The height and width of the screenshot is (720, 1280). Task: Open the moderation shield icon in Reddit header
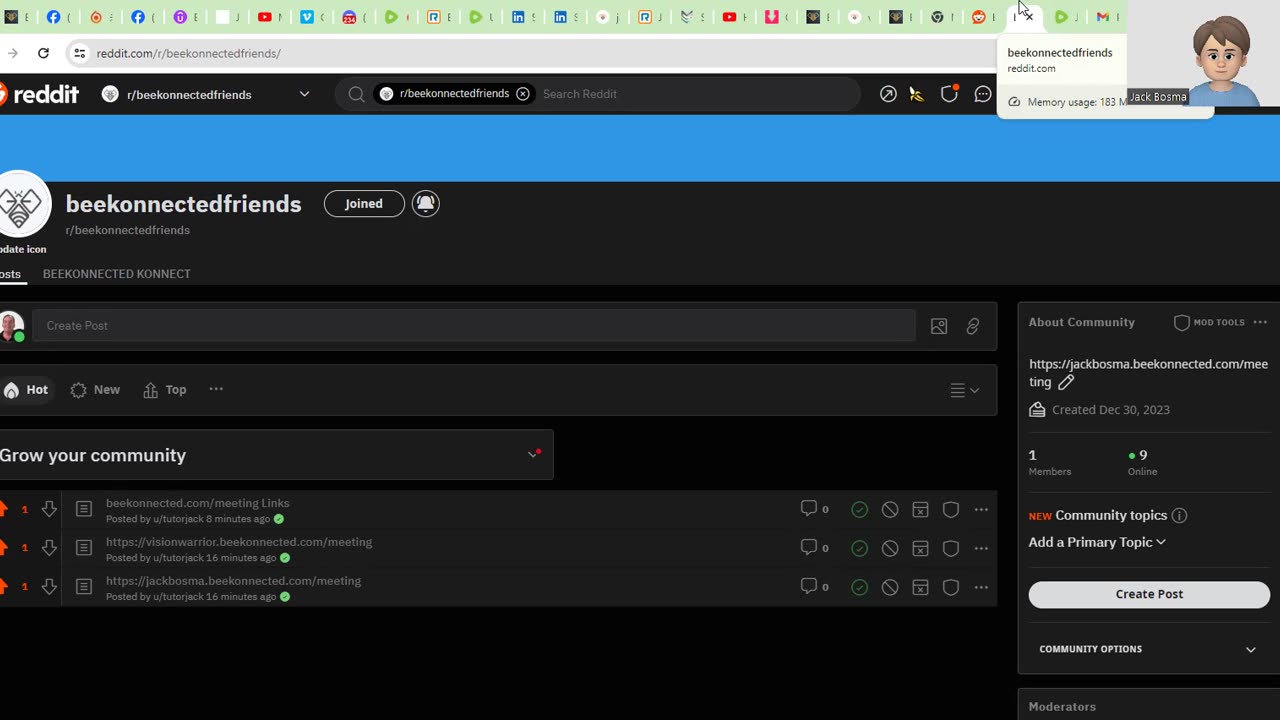pyautogui.click(x=949, y=94)
